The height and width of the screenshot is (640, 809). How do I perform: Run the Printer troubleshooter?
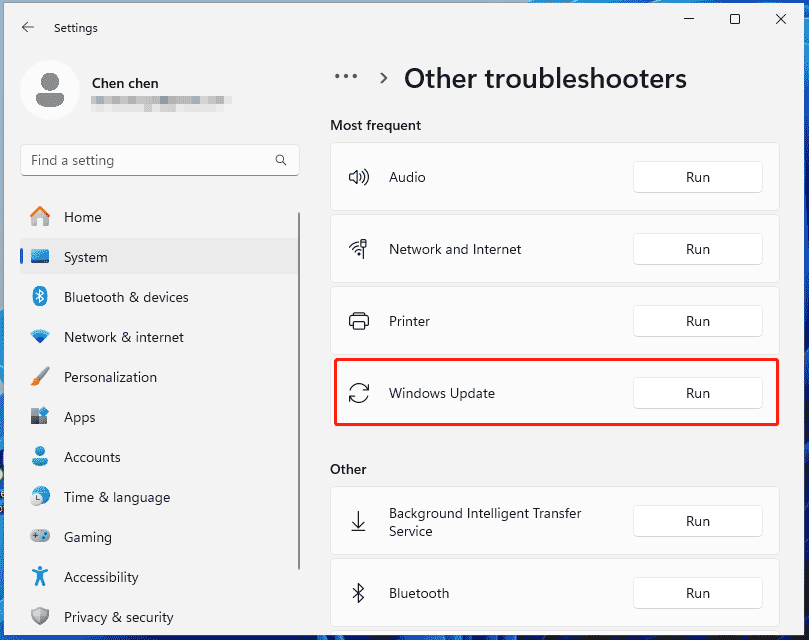pyautogui.click(x=697, y=321)
